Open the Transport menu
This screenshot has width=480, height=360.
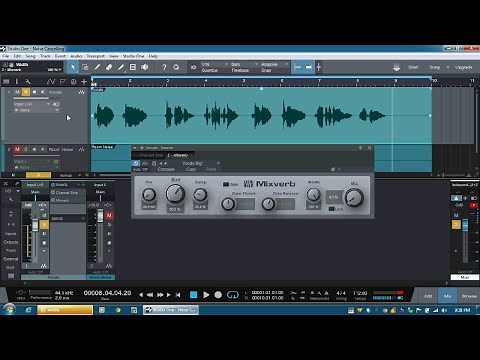click(95, 56)
